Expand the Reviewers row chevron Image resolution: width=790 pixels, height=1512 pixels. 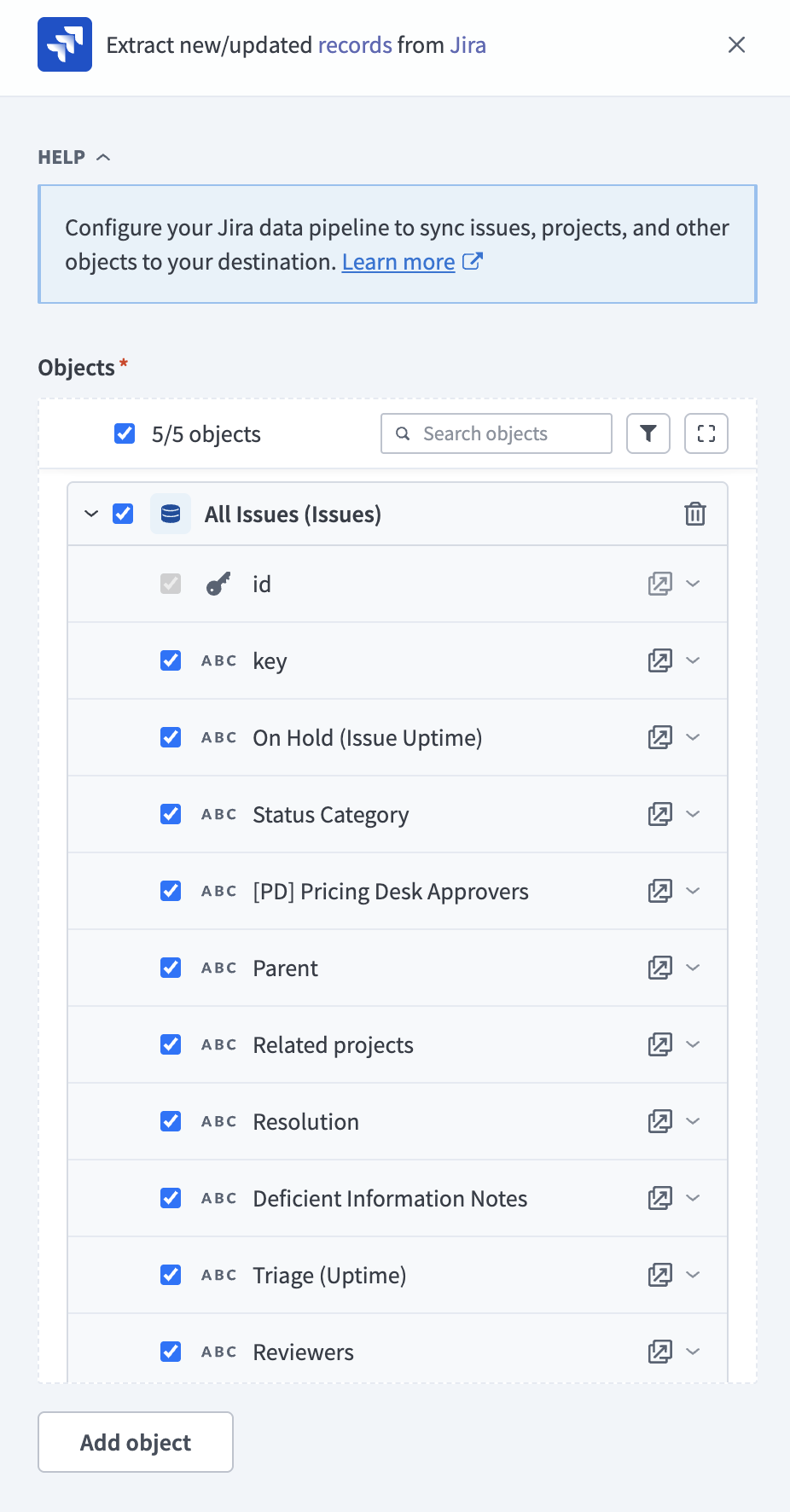693,1352
